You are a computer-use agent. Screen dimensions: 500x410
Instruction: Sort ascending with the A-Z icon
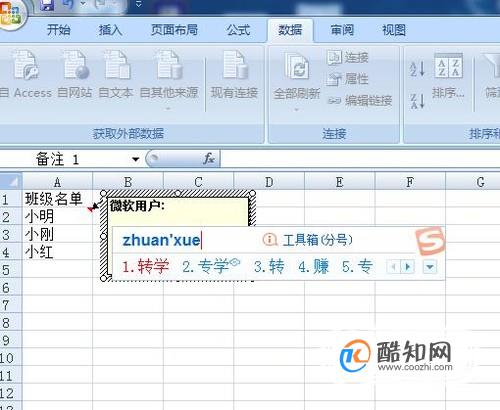pos(417,69)
